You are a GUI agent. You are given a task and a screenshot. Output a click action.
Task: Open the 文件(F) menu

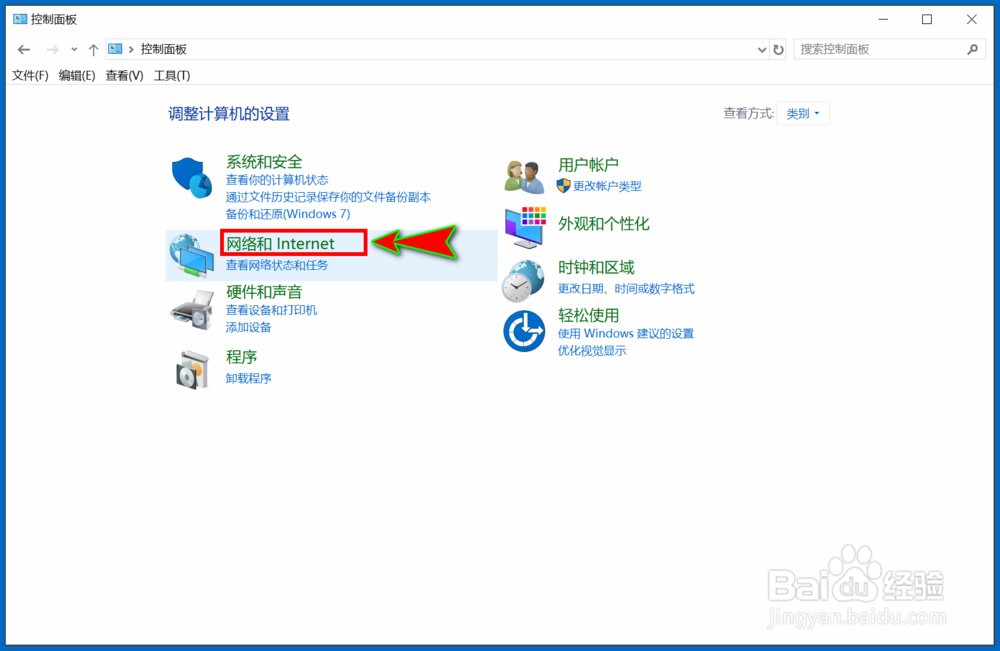tap(30, 75)
